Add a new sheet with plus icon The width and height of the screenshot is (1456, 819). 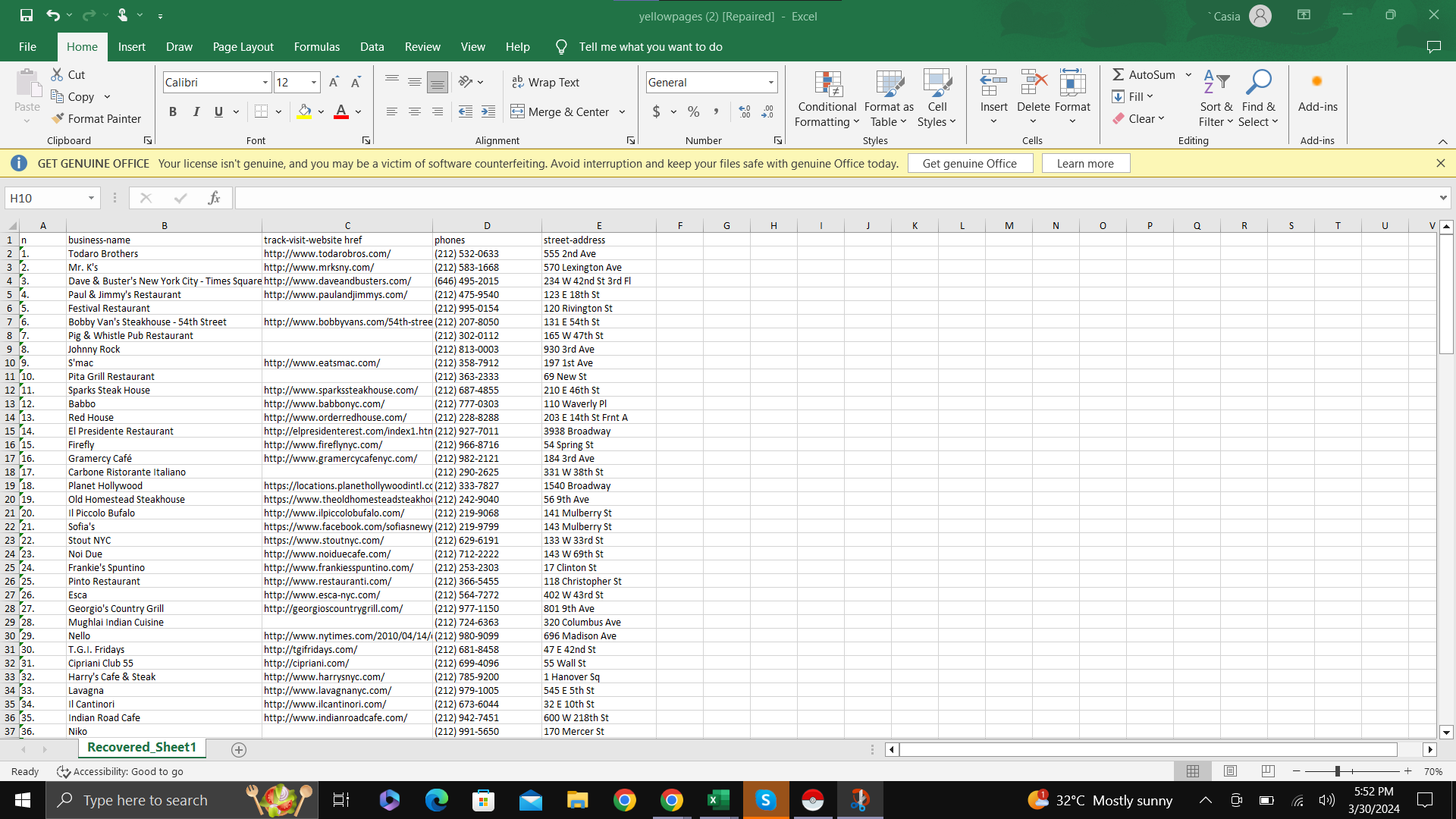(239, 749)
